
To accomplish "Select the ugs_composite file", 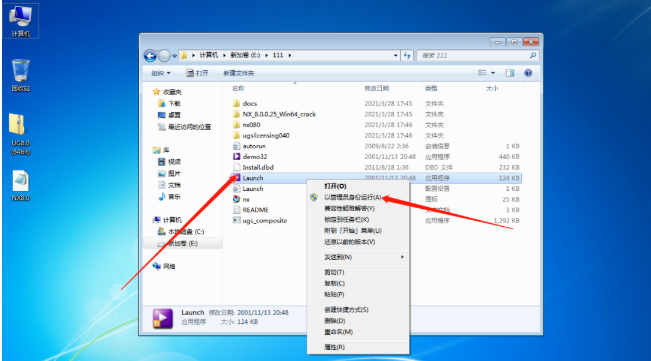I will pyautogui.click(x=260, y=220).
